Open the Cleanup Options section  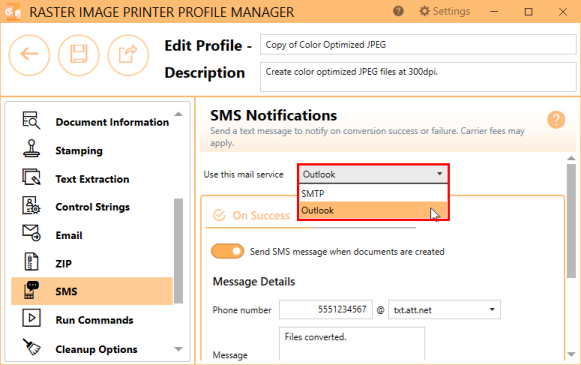(96, 349)
